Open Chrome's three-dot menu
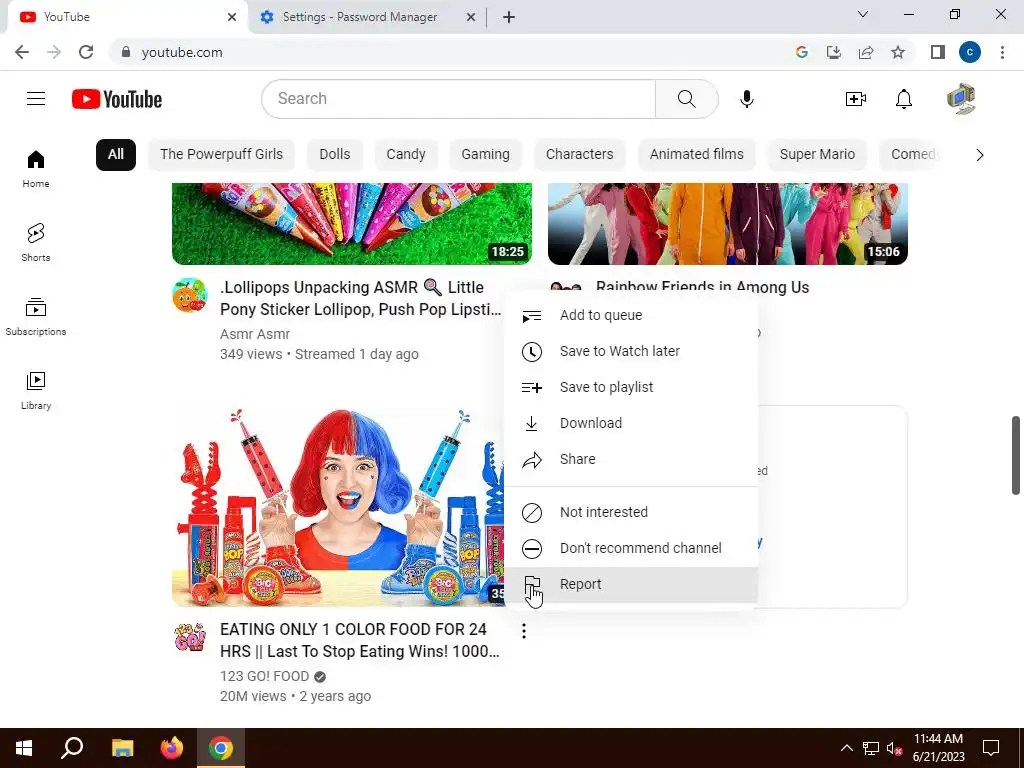 [x=1002, y=52]
